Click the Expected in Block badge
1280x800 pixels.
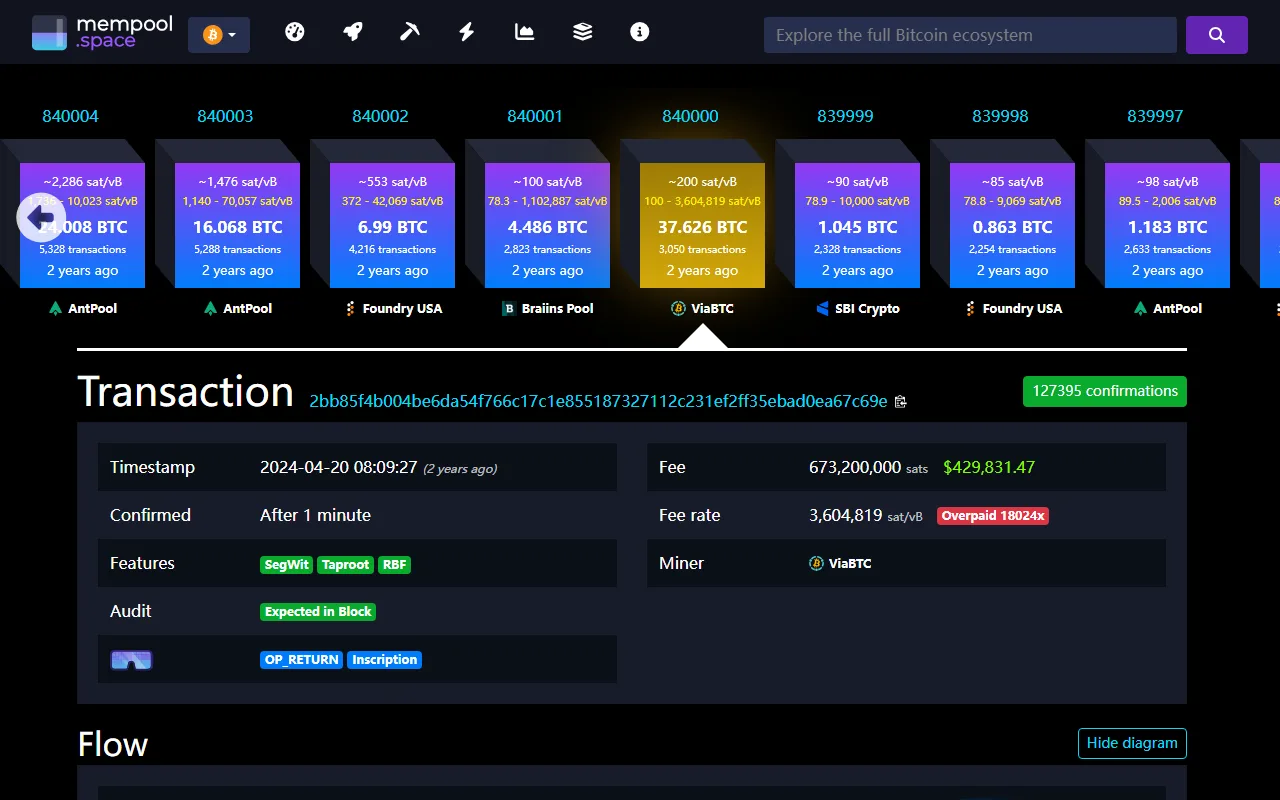tap(318, 612)
